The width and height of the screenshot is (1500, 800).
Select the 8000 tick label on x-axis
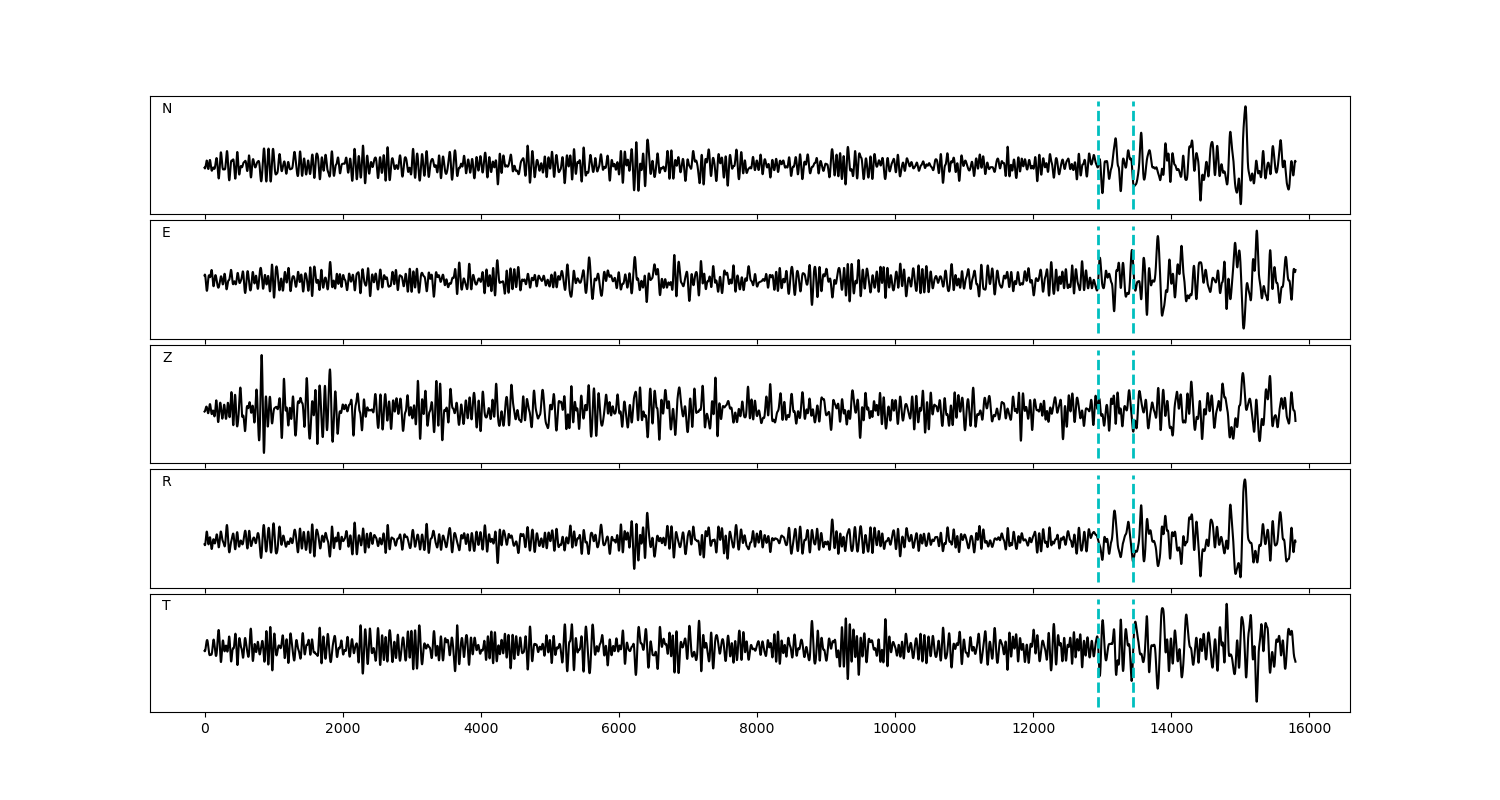[x=757, y=729]
